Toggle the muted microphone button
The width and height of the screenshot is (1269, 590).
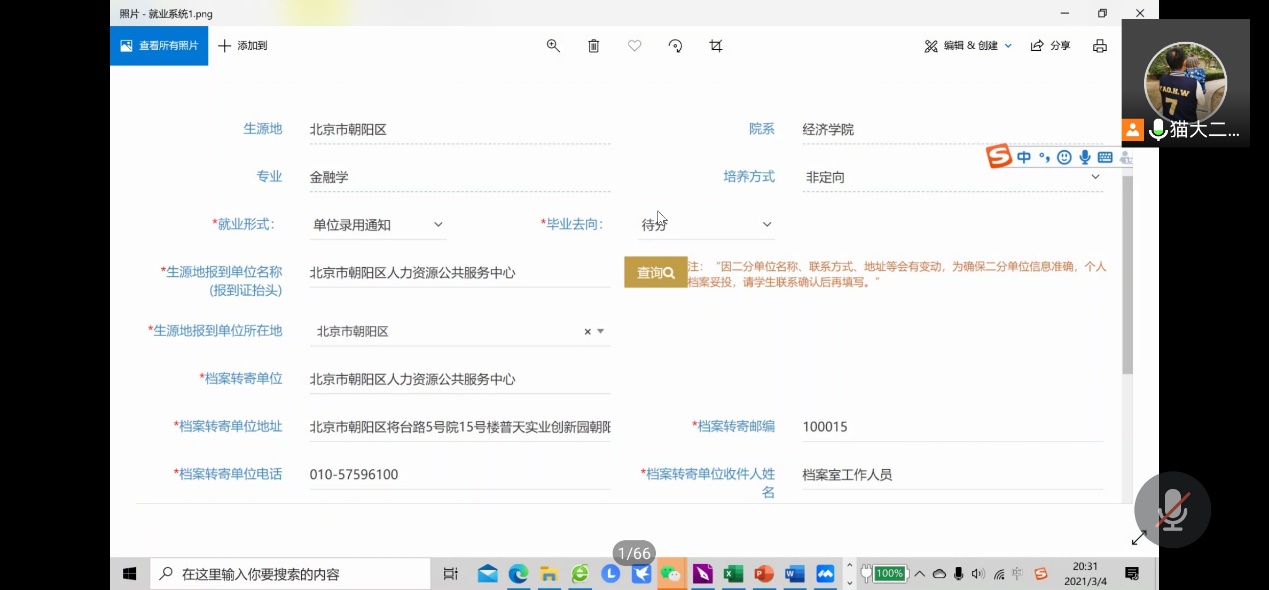coord(1172,510)
